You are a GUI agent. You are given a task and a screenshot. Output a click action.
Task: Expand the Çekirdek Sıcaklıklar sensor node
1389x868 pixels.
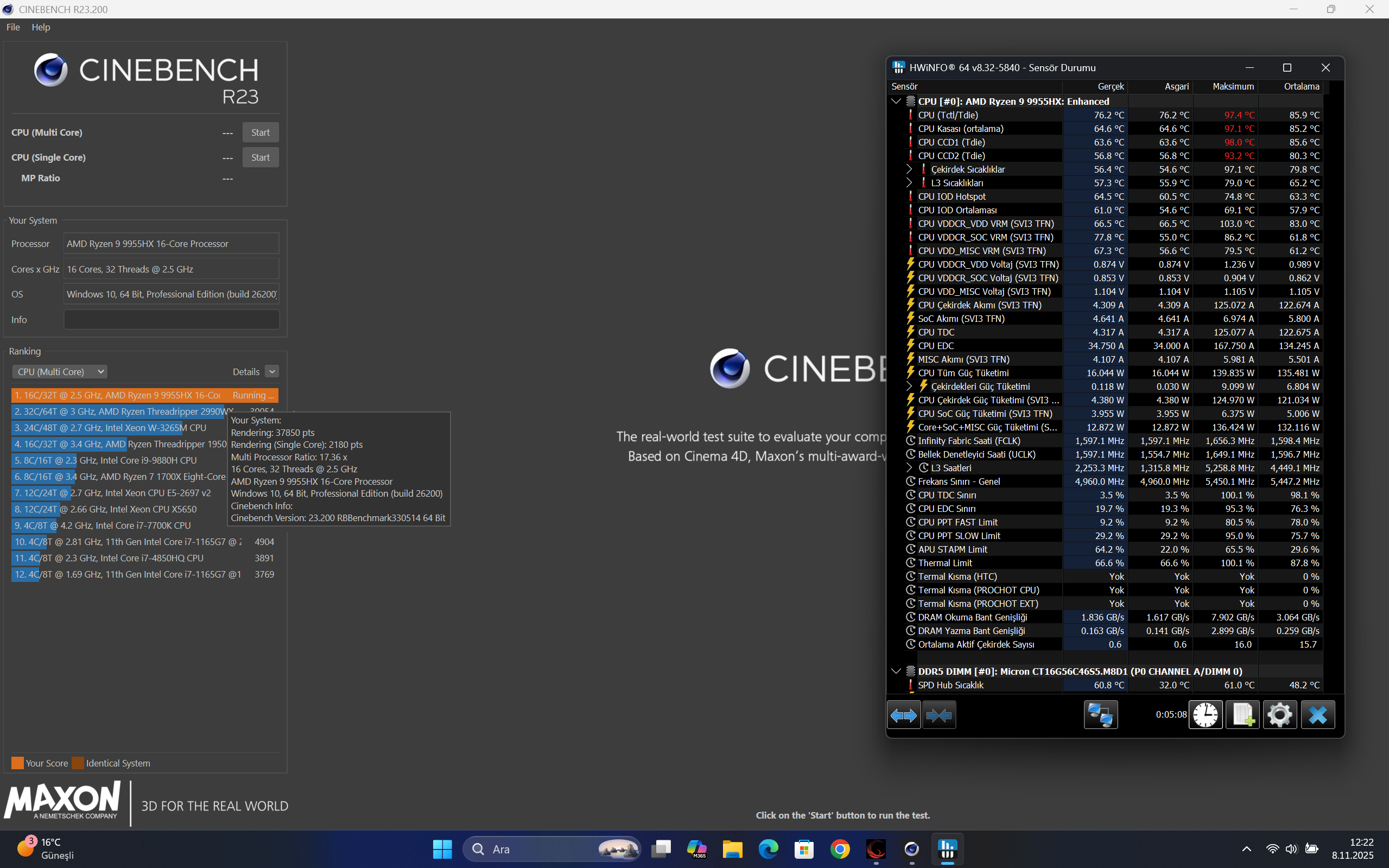[909, 169]
